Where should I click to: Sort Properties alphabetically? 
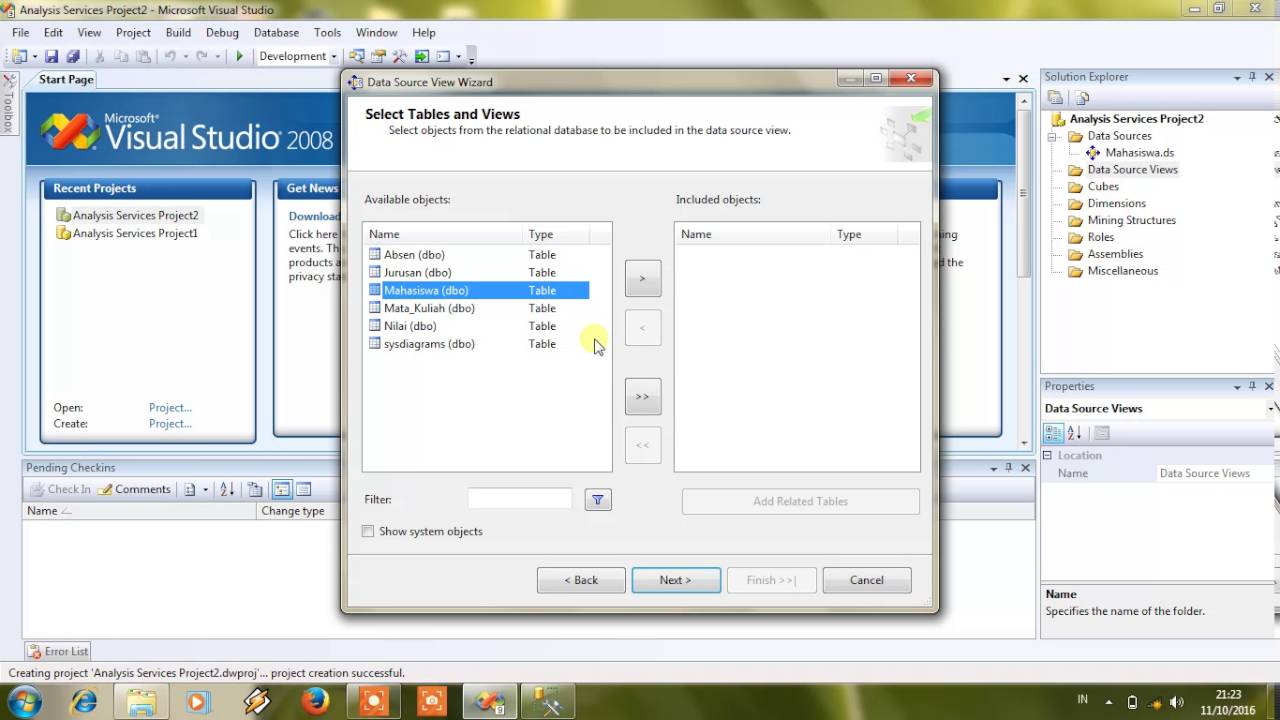pos(1075,433)
